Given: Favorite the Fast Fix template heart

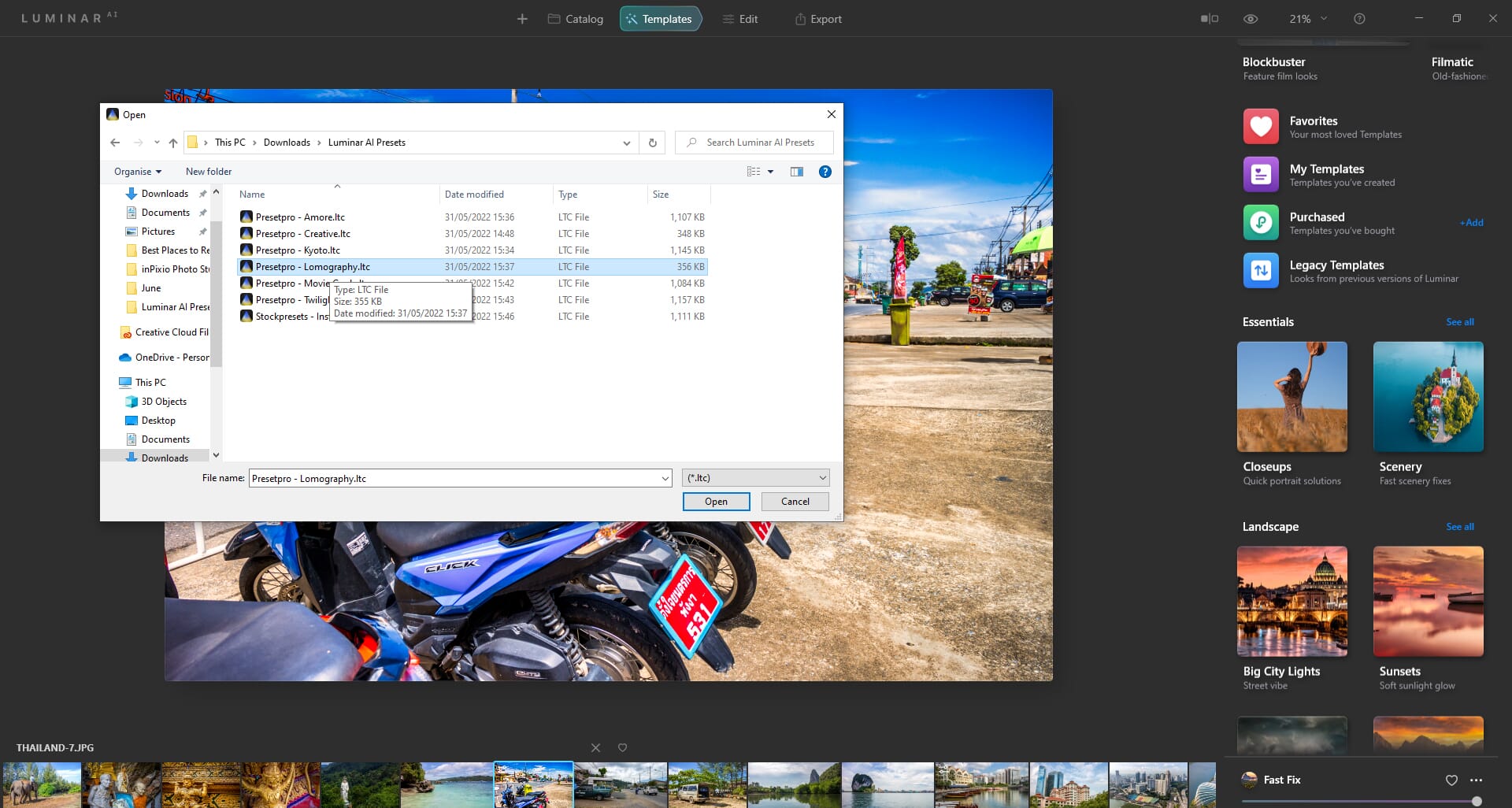Looking at the screenshot, I should (1451, 780).
